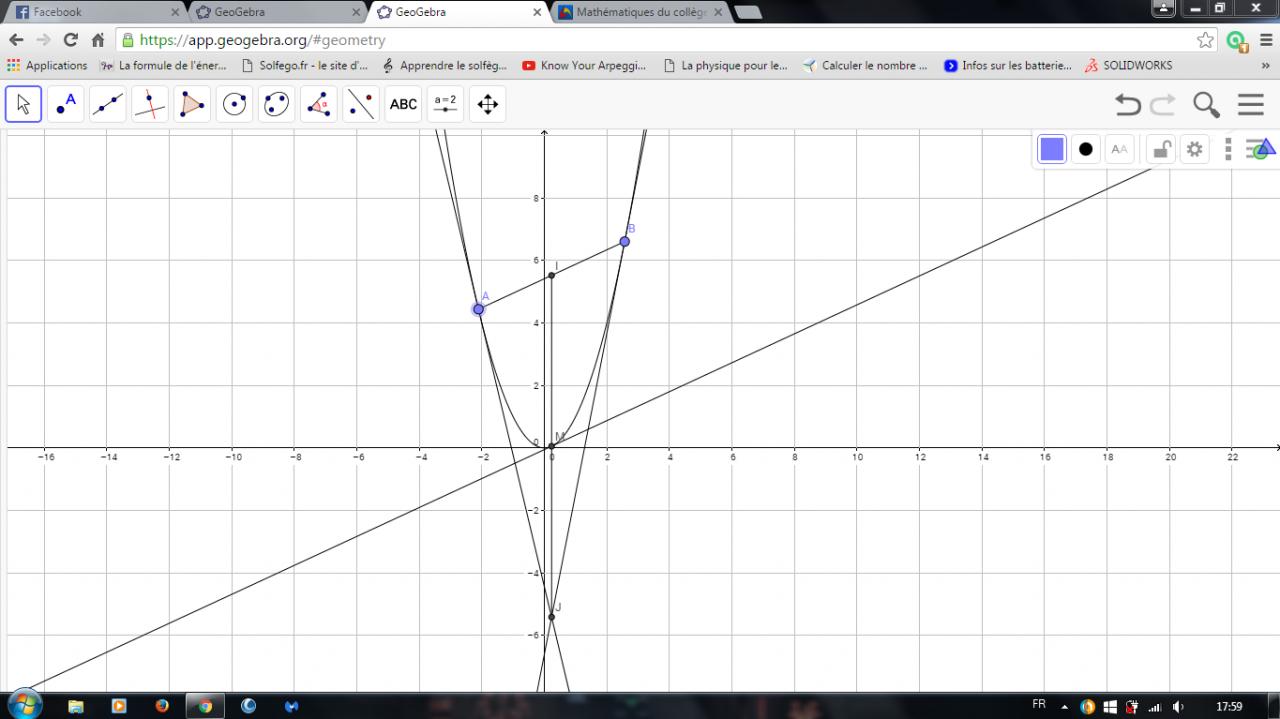Click point B on the parabola
Viewport: 1280px width, 719px height.
(625, 242)
